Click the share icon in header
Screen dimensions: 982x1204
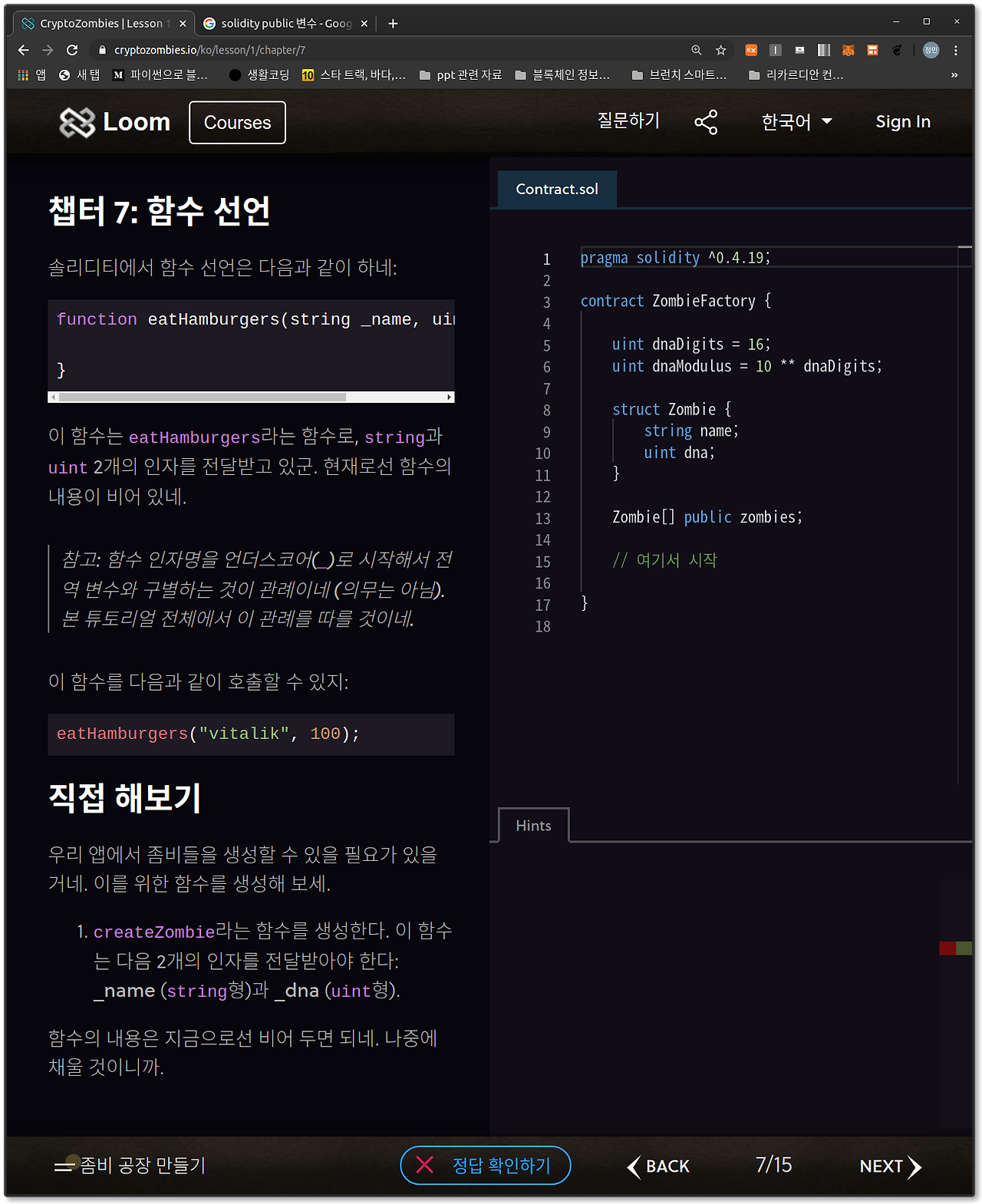706,122
